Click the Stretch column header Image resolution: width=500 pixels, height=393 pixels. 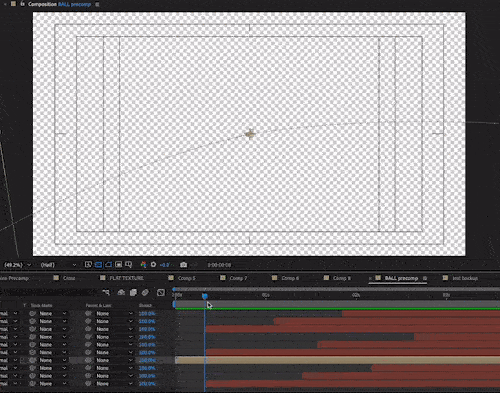click(145, 305)
